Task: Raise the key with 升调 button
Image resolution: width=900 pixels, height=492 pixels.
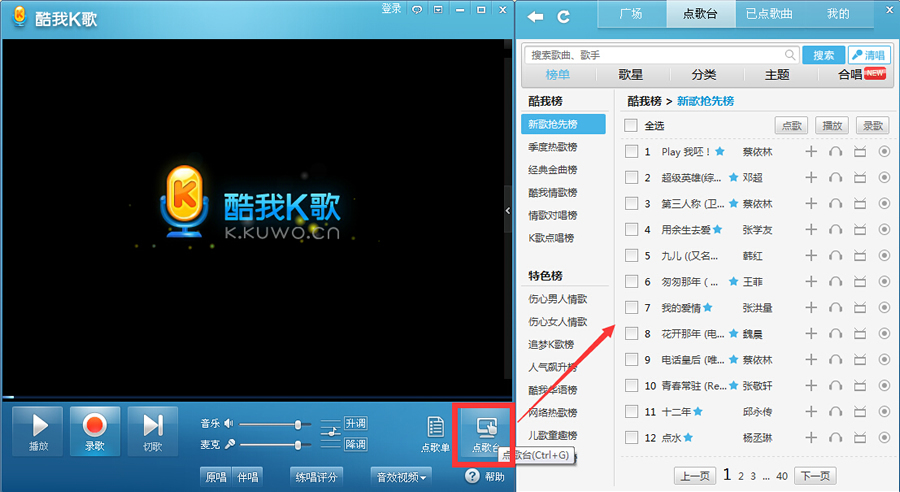Action: (x=356, y=424)
